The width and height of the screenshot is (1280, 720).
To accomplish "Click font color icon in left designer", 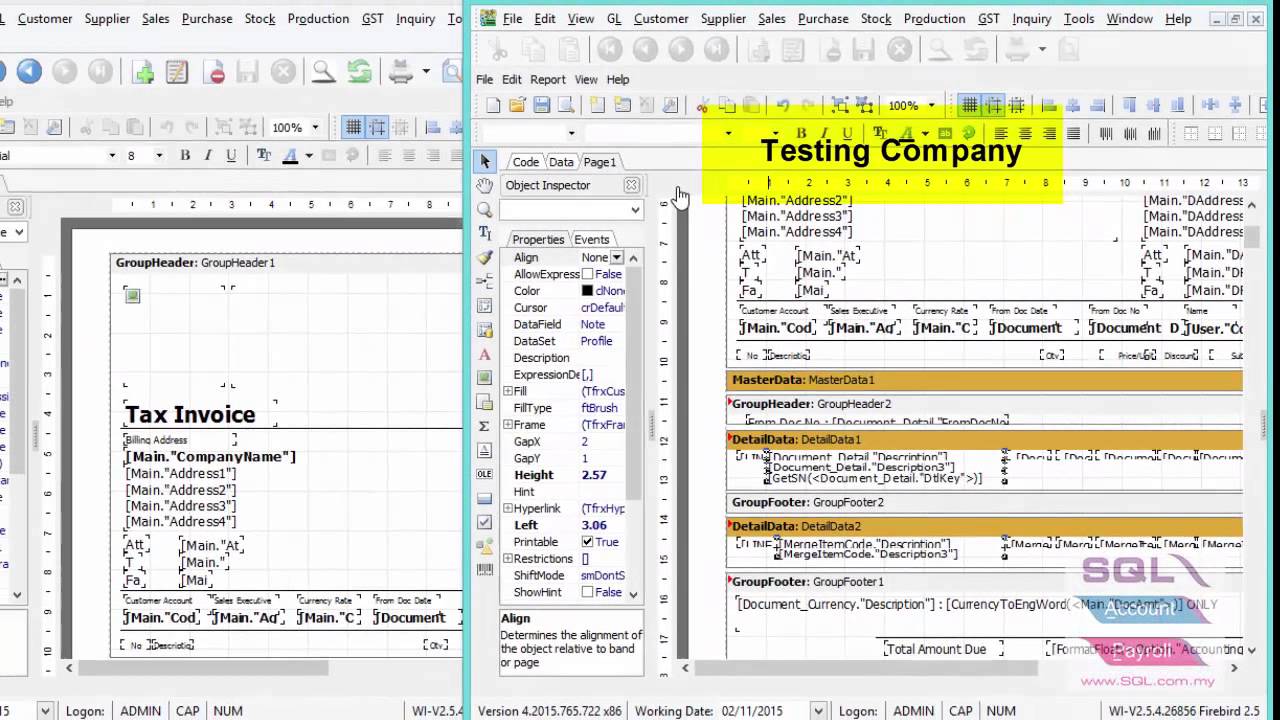I will pyautogui.click(x=290, y=155).
